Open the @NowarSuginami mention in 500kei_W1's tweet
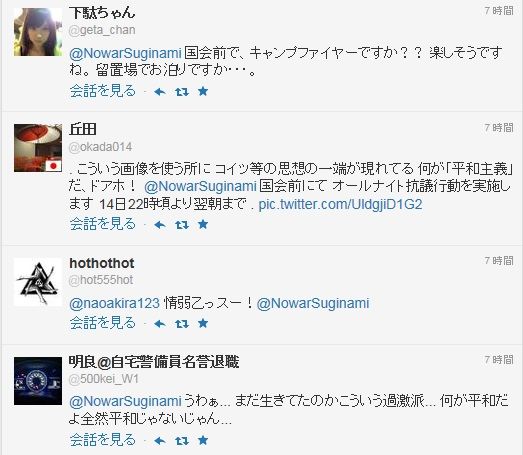523x455 pixels. point(125,401)
